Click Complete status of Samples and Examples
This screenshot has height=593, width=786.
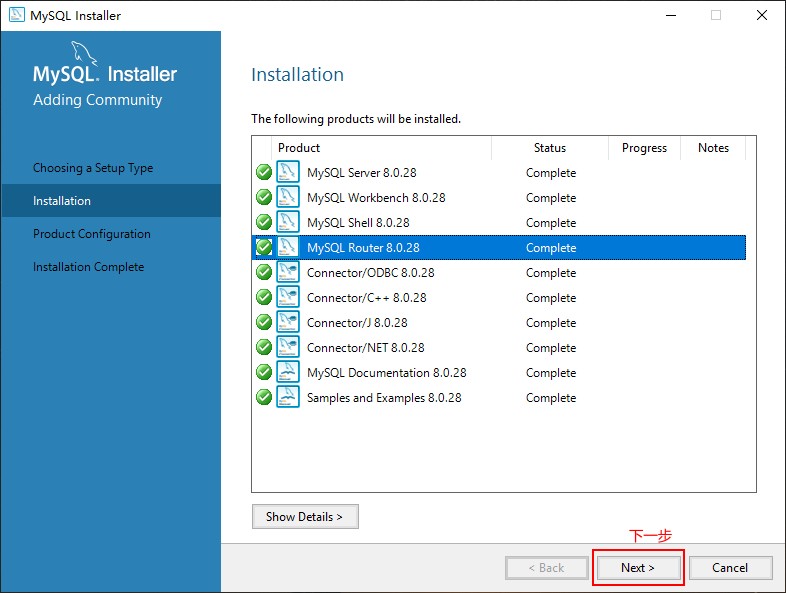551,399
